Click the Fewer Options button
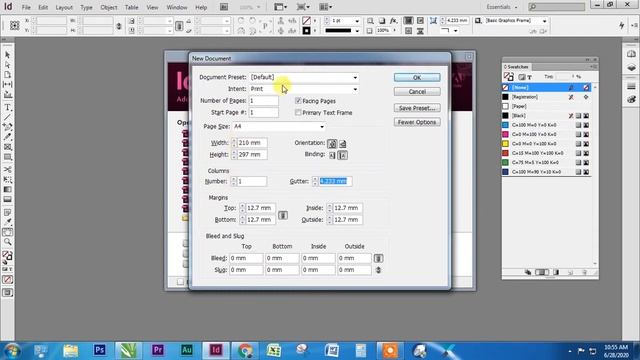 pos(417,122)
